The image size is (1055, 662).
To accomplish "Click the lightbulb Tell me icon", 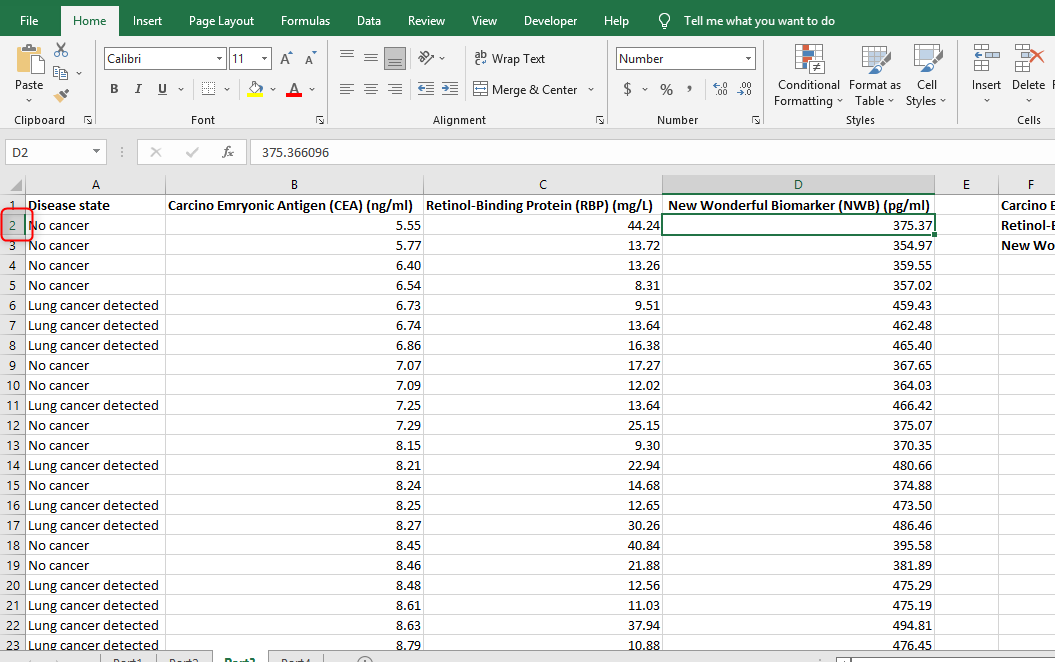I will point(664,21).
